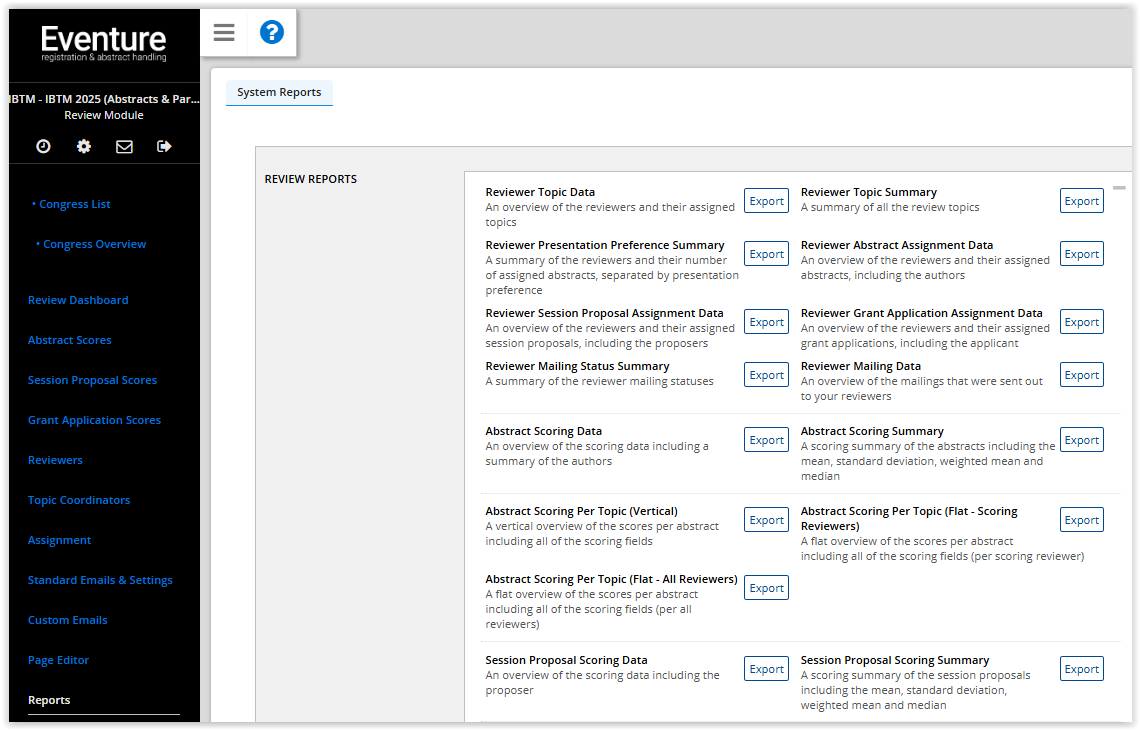Export the Reviewer Topic Summary report
Screen dimensions: 1140x730
click(1081, 200)
